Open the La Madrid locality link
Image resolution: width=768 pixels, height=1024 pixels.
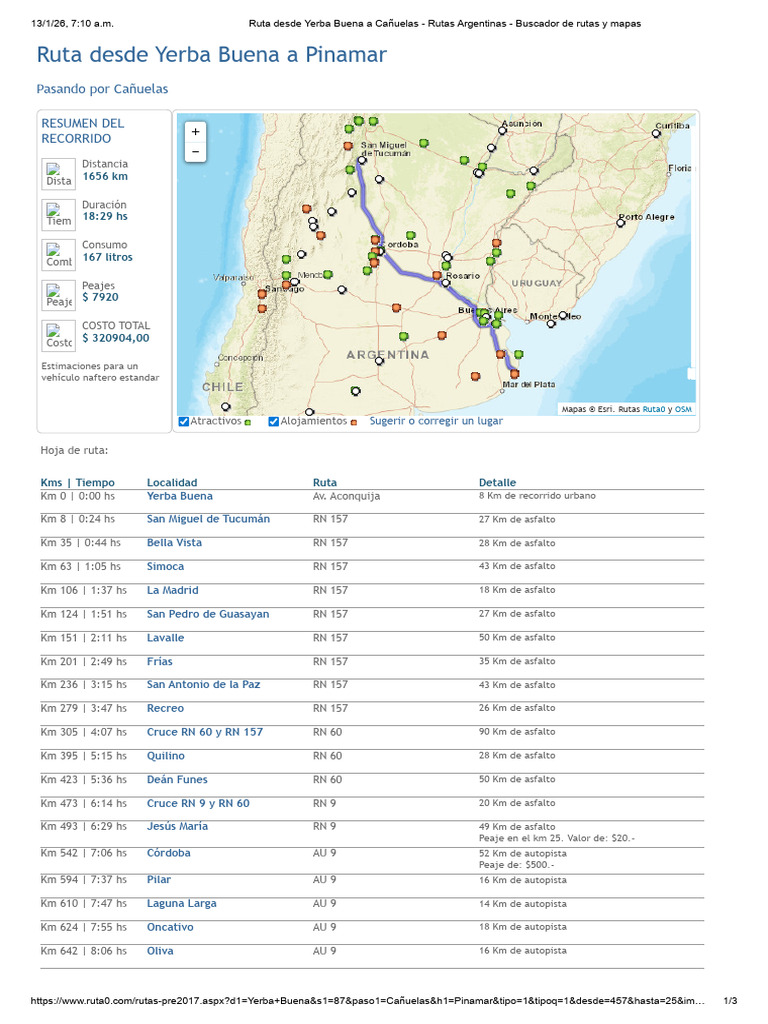coord(172,590)
